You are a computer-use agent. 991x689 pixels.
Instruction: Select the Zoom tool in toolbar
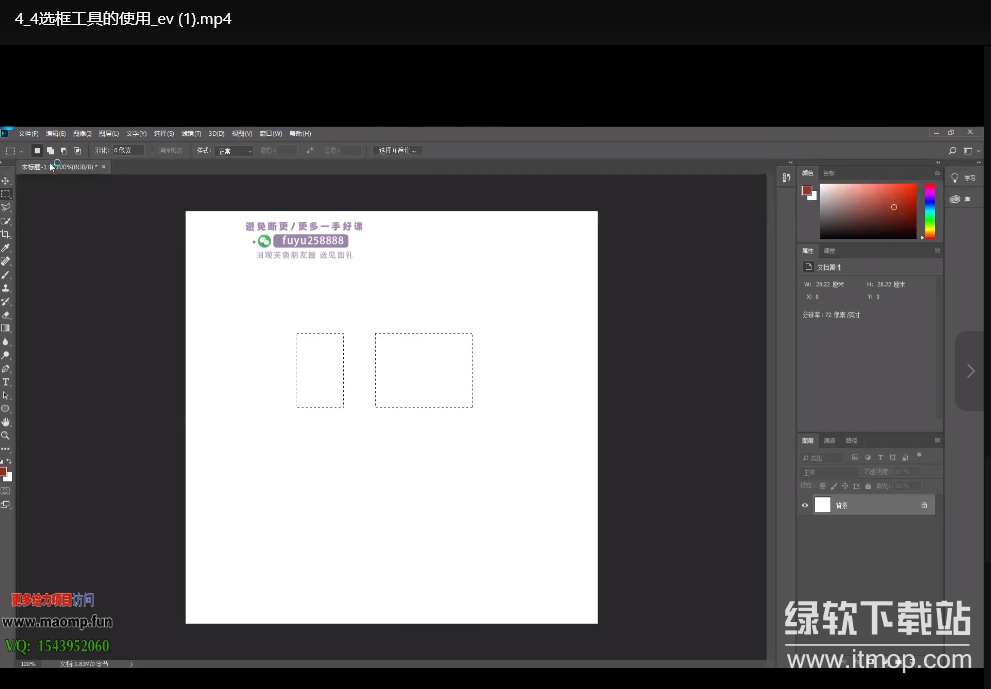coord(6,436)
